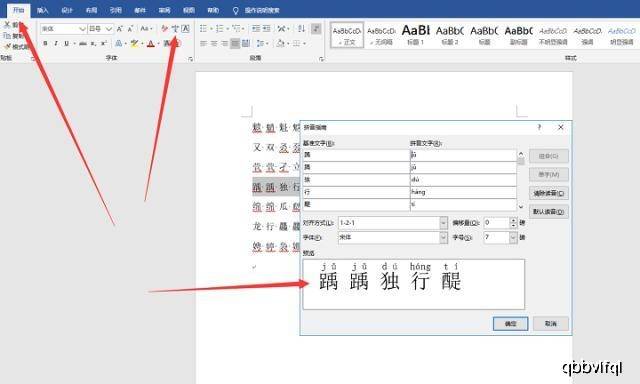The image size is (640, 384).
Task: Switch to the 引用 (References) tab
Action: pos(116,10)
